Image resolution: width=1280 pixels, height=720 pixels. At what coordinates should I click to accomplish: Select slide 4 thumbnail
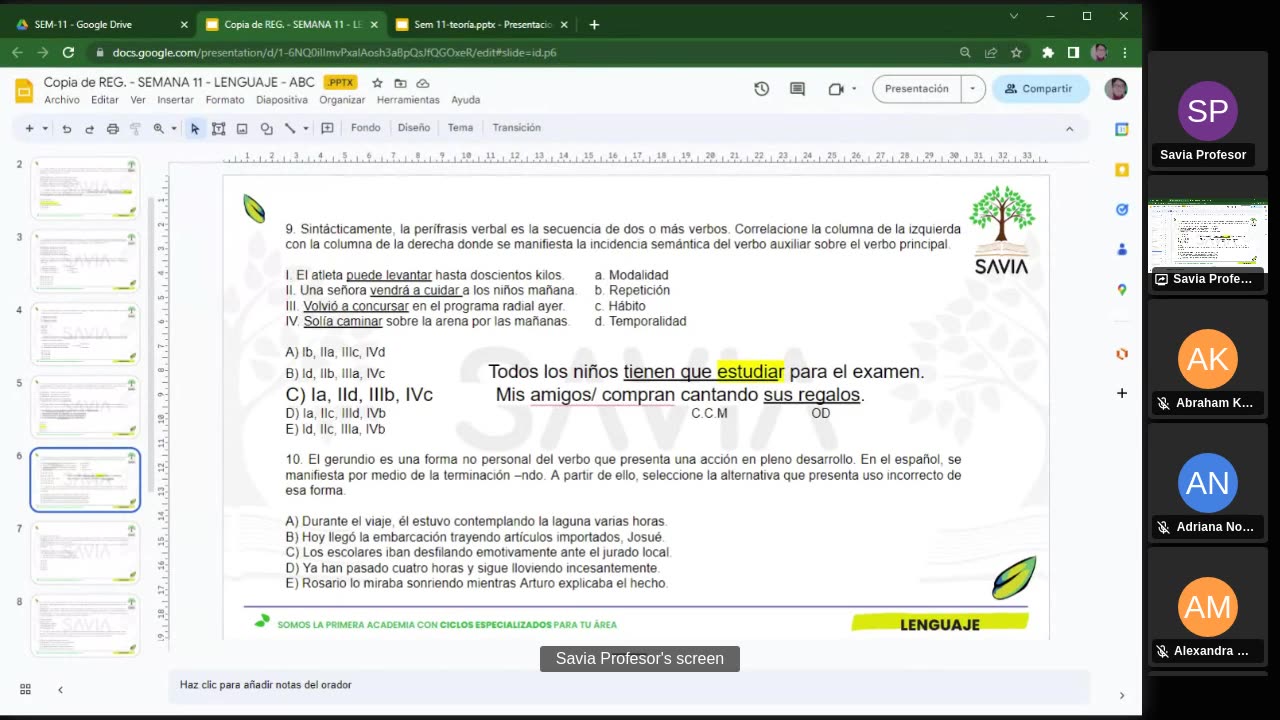click(85, 334)
